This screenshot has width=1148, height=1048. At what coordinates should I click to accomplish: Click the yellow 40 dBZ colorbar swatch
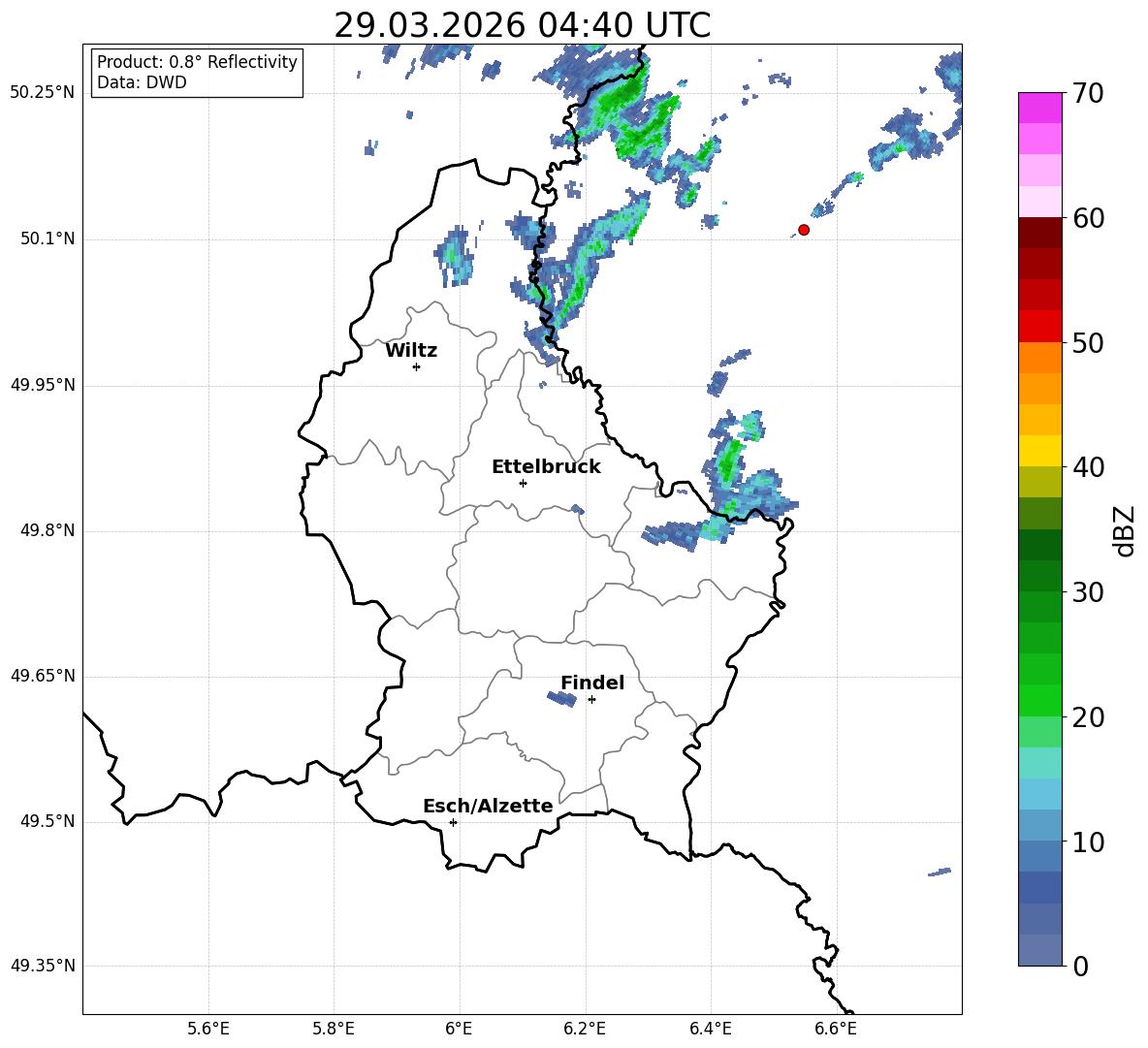[1040, 451]
